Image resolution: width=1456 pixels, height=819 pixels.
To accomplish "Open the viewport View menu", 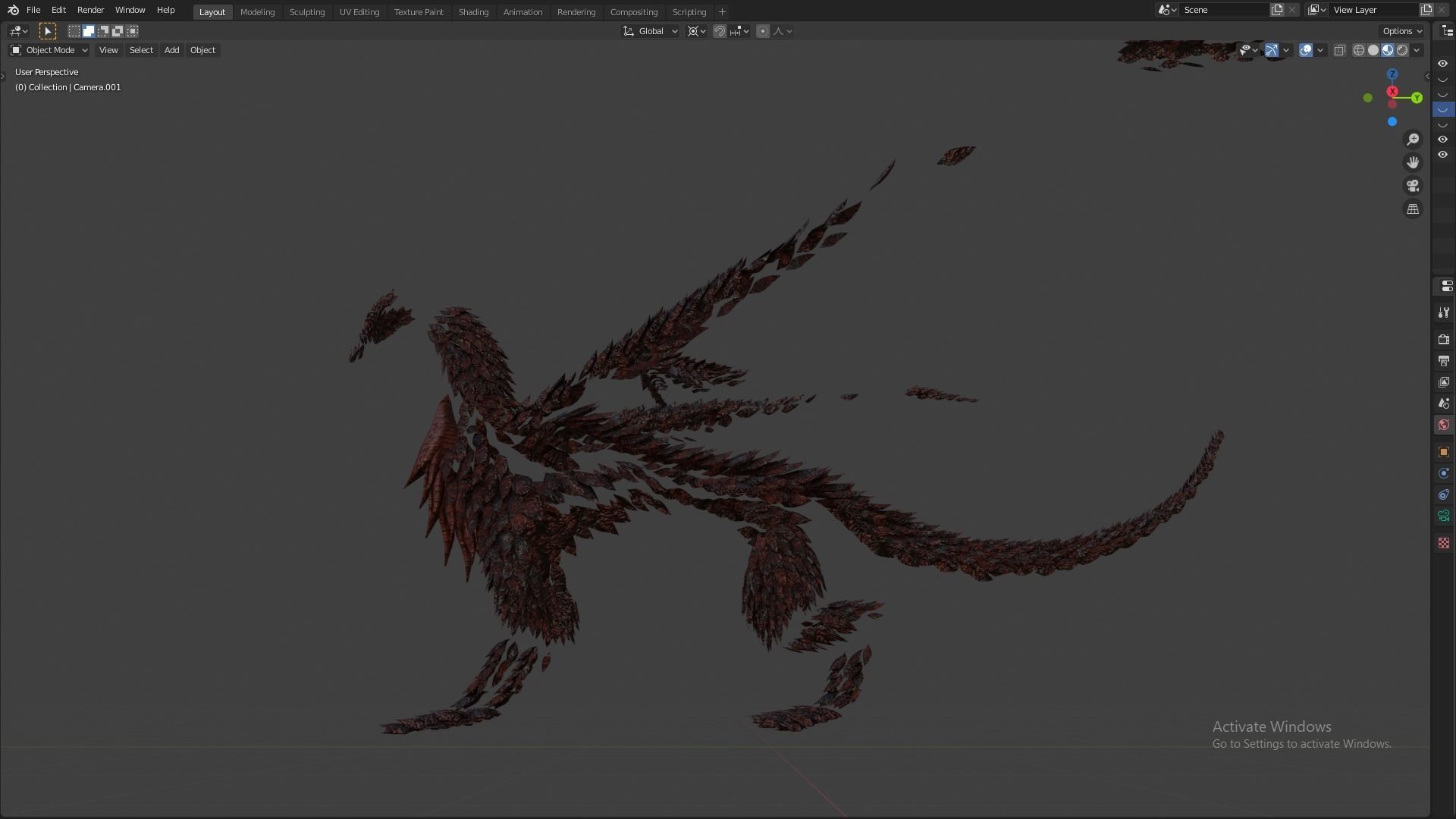I will (x=108, y=50).
